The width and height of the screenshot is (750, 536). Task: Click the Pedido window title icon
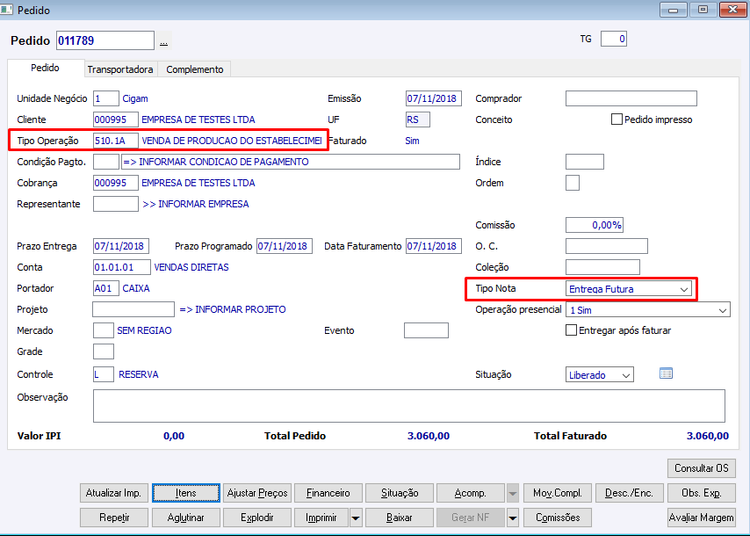tap(6, 9)
